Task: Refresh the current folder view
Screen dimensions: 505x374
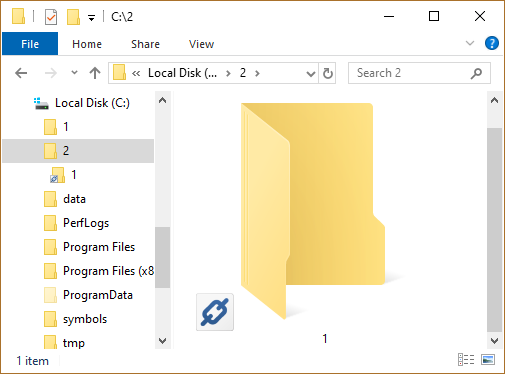Action: pos(327,73)
